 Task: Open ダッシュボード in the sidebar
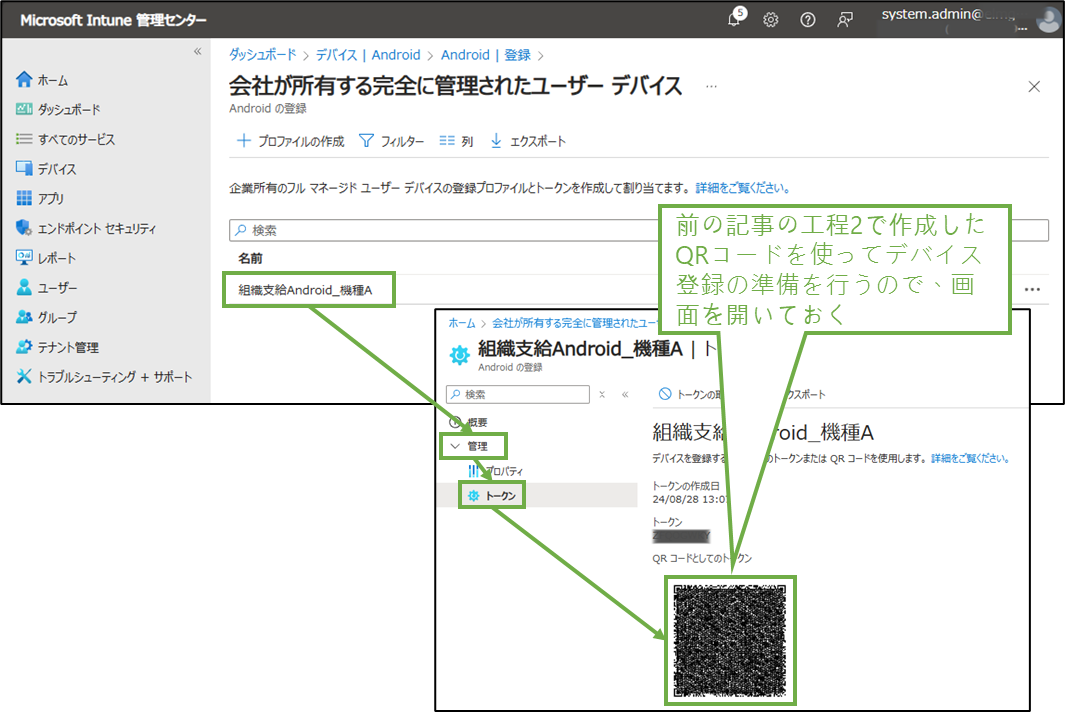click(x=58, y=109)
